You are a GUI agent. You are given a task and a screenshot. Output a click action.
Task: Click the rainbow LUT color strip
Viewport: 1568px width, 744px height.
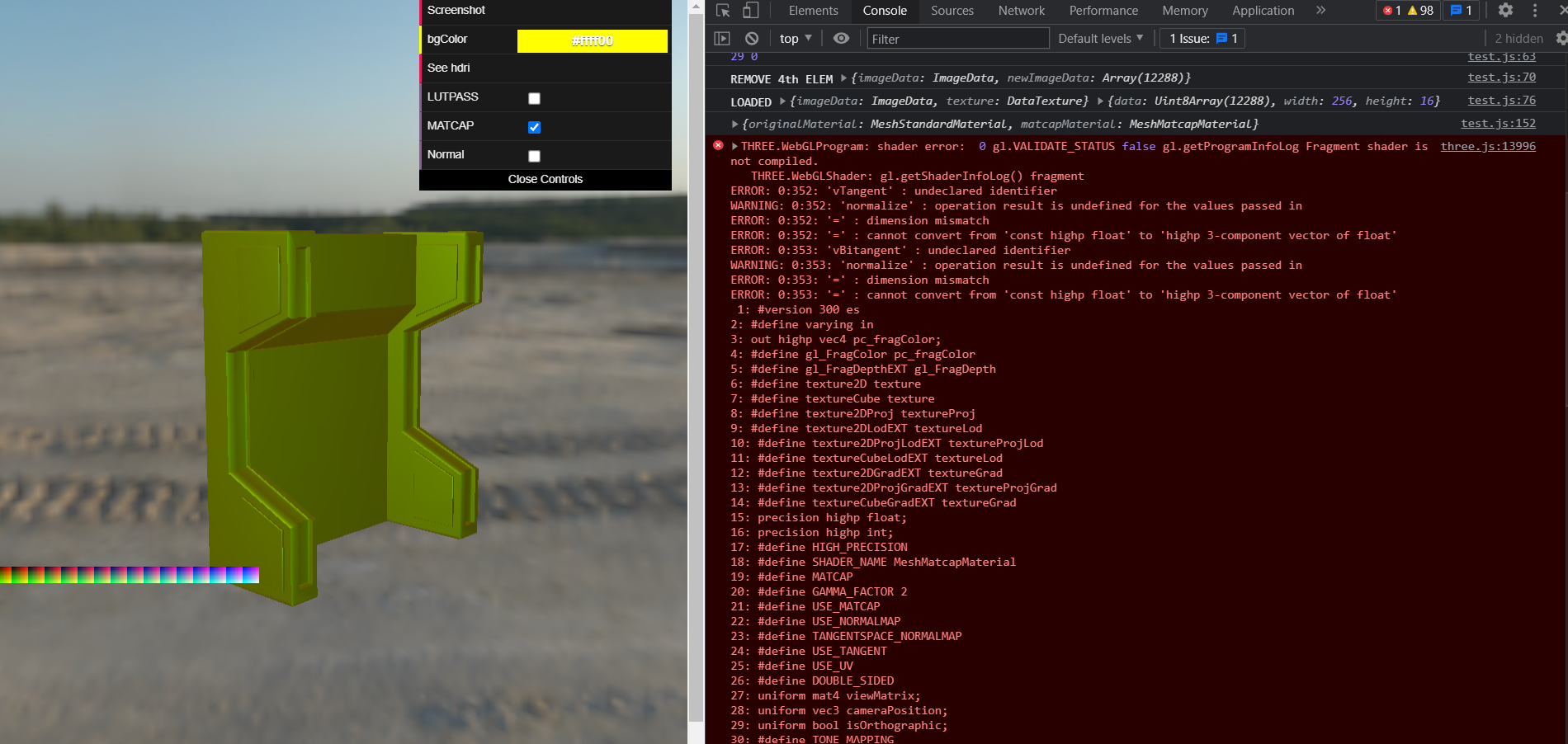(x=130, y=575)
